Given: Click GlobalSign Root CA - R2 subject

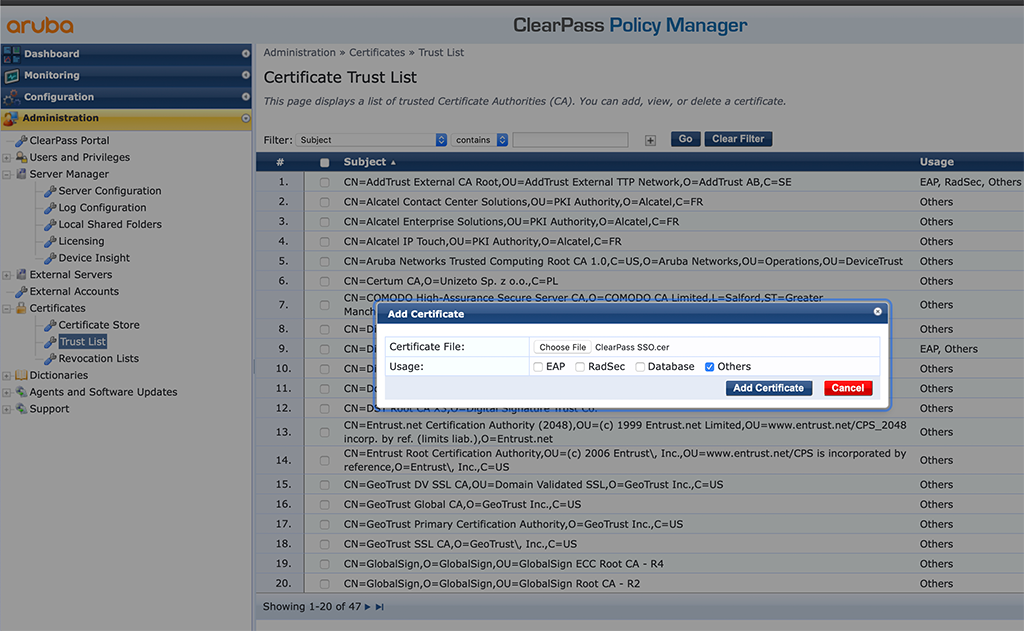Looking at the screenshot, I should tap(492, 584).
